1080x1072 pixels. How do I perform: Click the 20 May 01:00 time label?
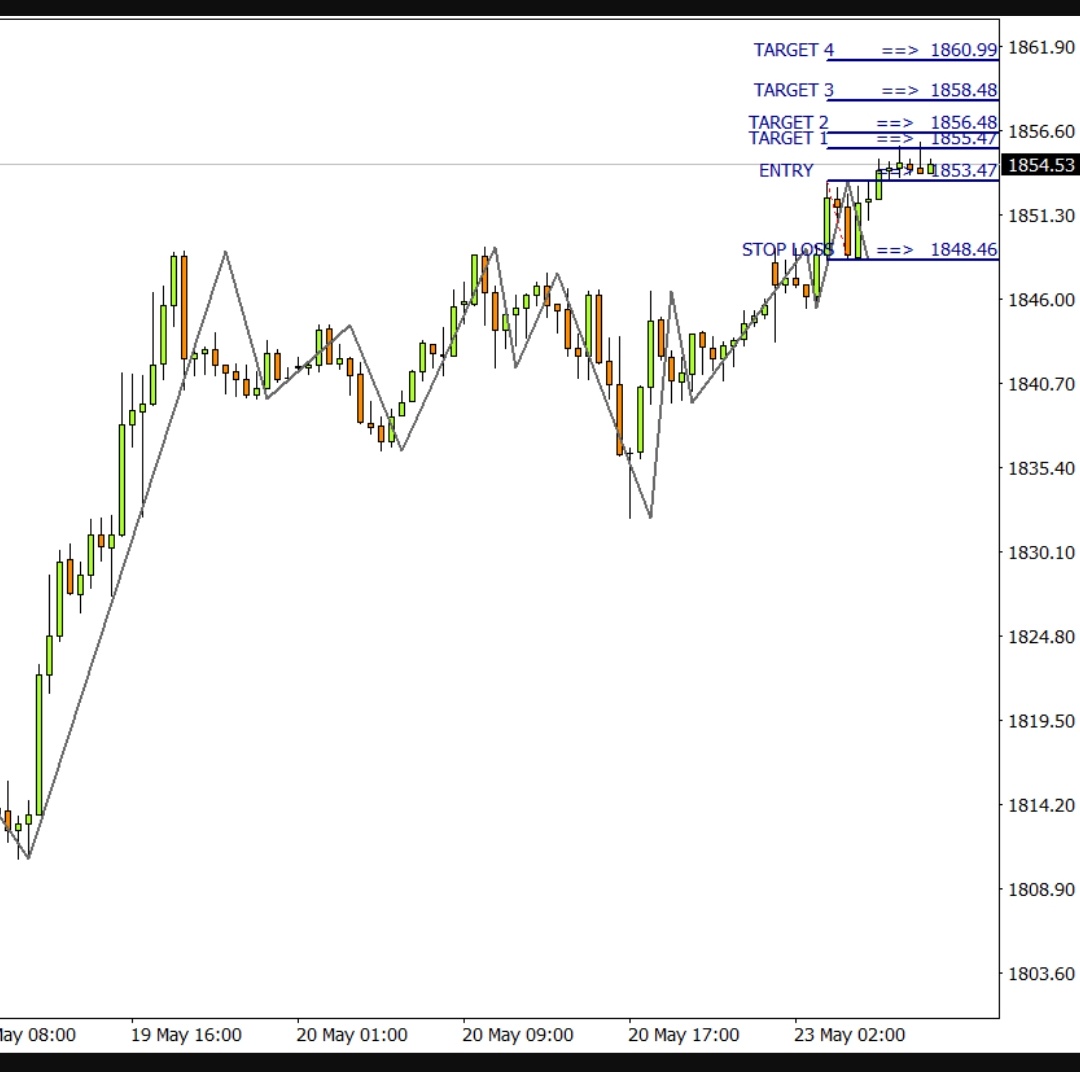click(352, 1035)
